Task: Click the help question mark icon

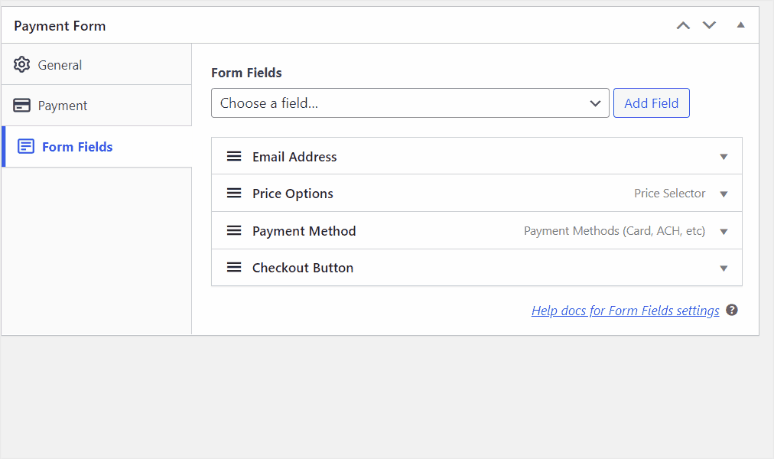Action: click(732, 310)
